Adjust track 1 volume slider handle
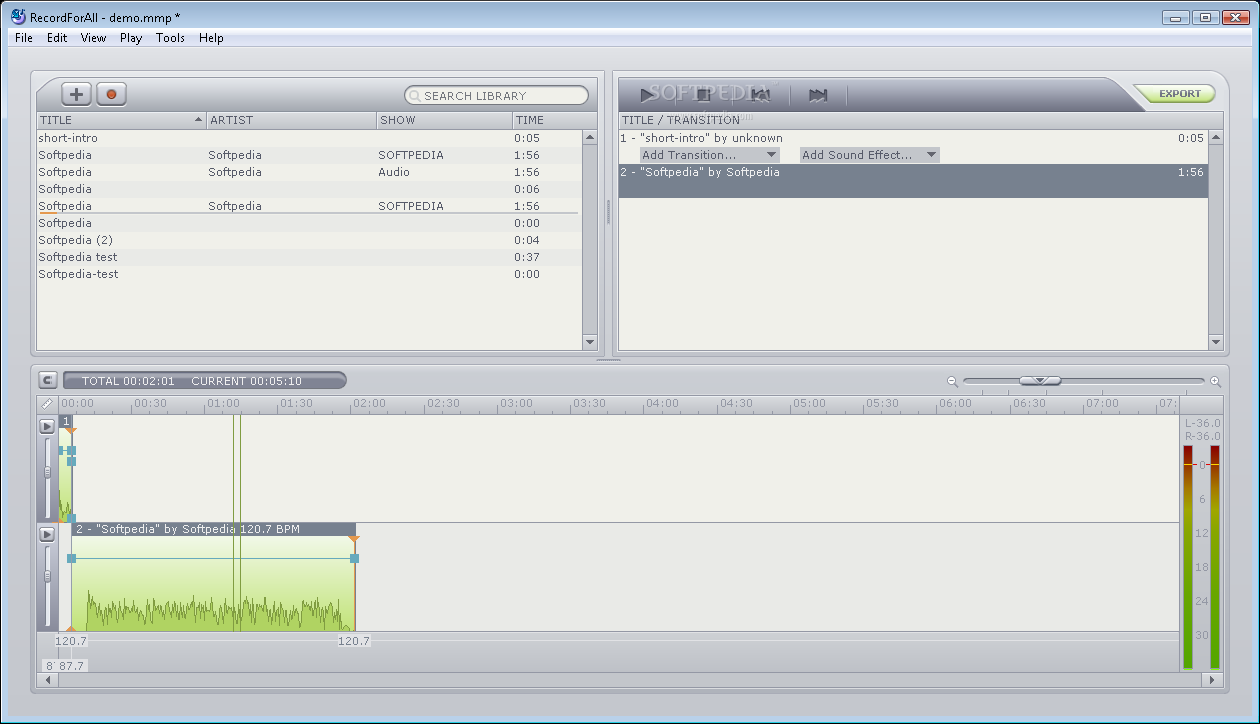 pyautogui.click(x=47, y=471)
